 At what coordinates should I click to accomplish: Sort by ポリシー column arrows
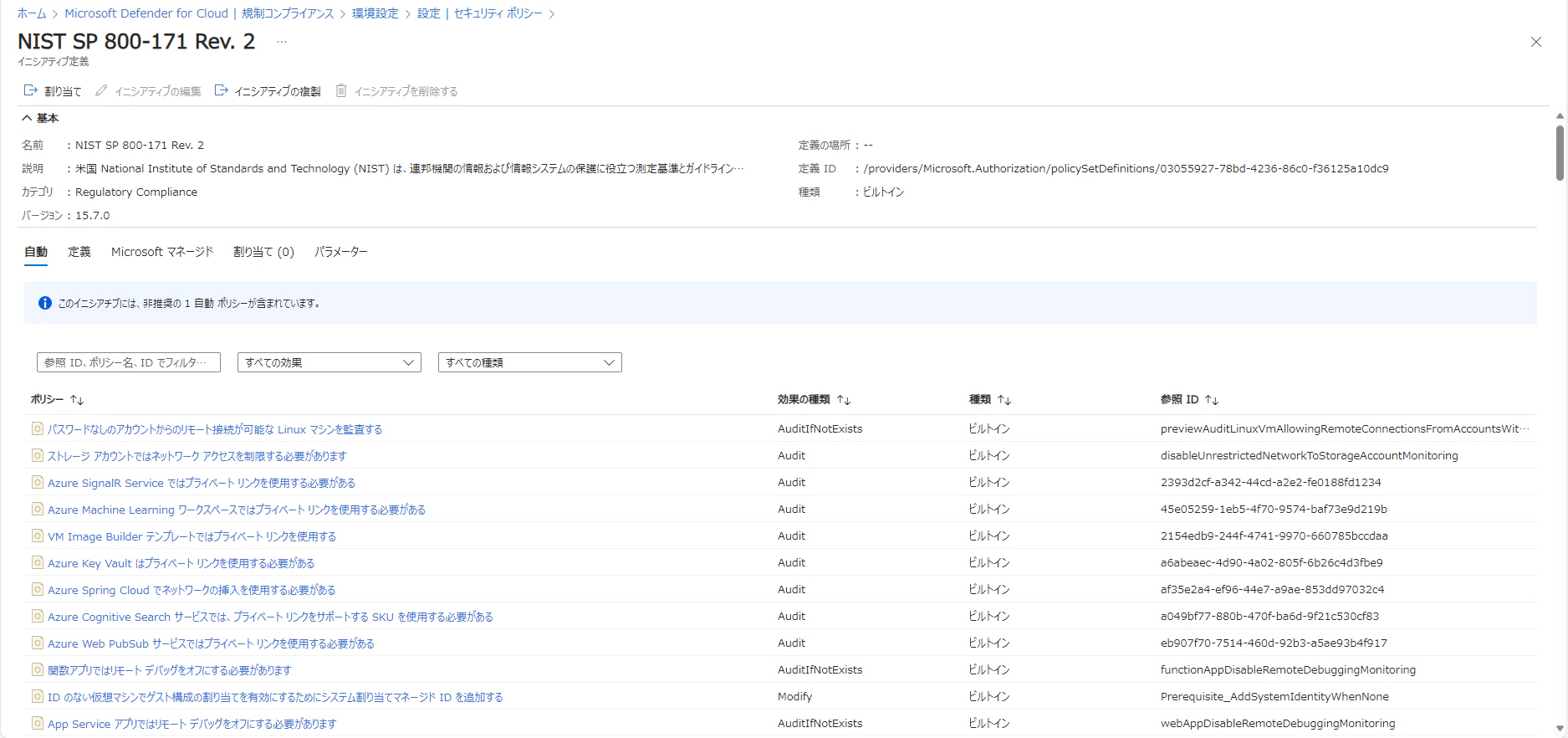click(77, 400)
